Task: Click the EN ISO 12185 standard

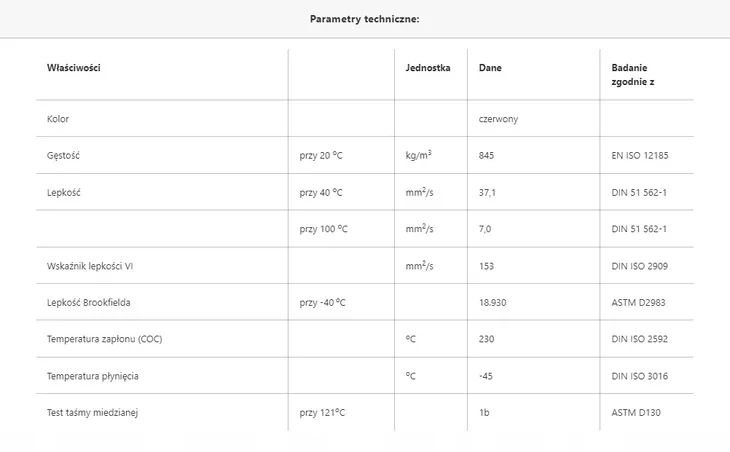Action: tap(640, 156)
